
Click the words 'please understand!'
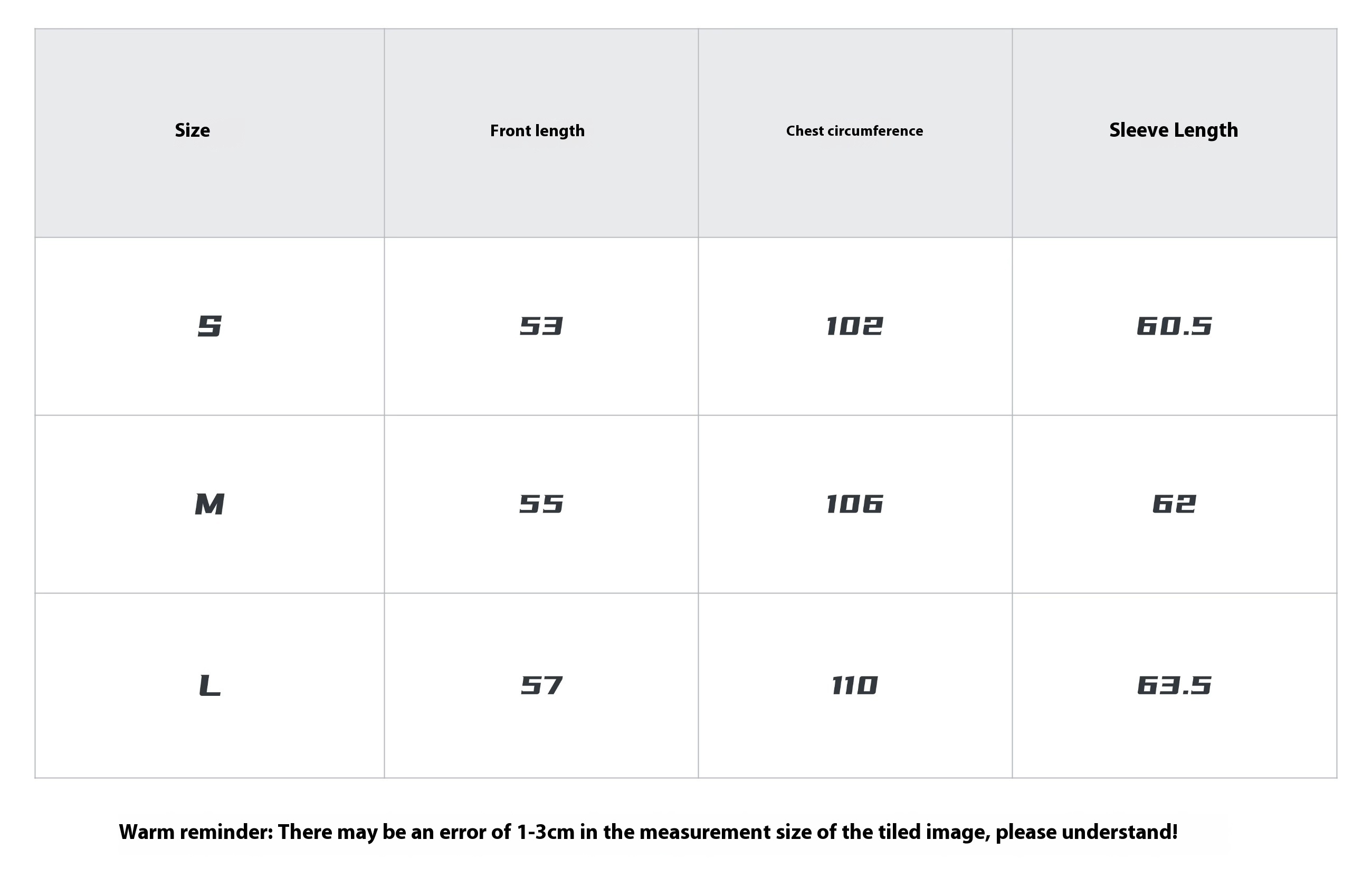1087,832
